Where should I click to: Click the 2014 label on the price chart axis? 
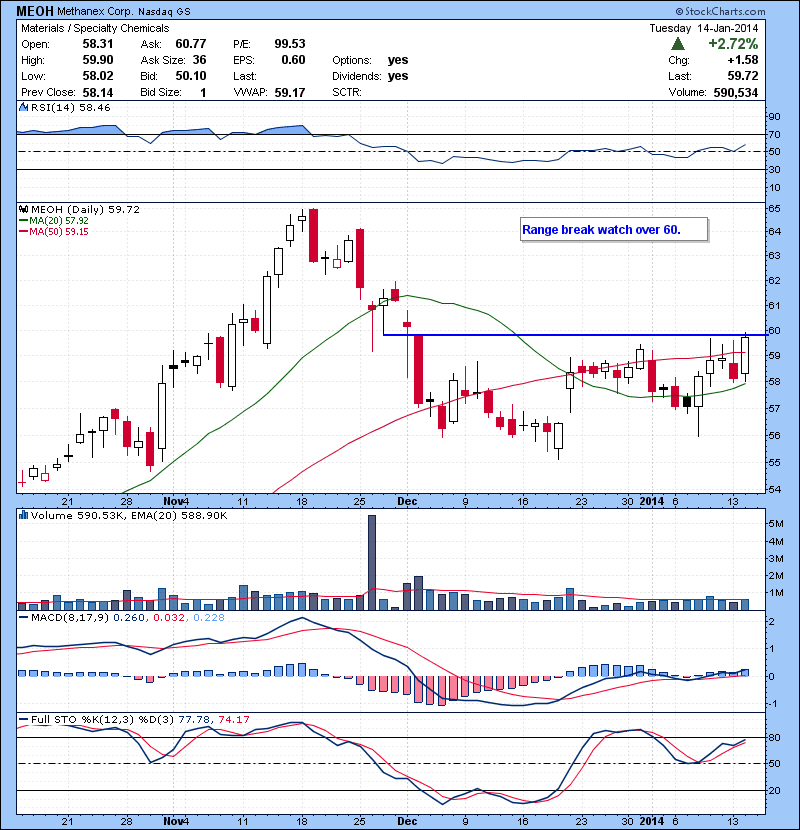(x=651, y=501)
